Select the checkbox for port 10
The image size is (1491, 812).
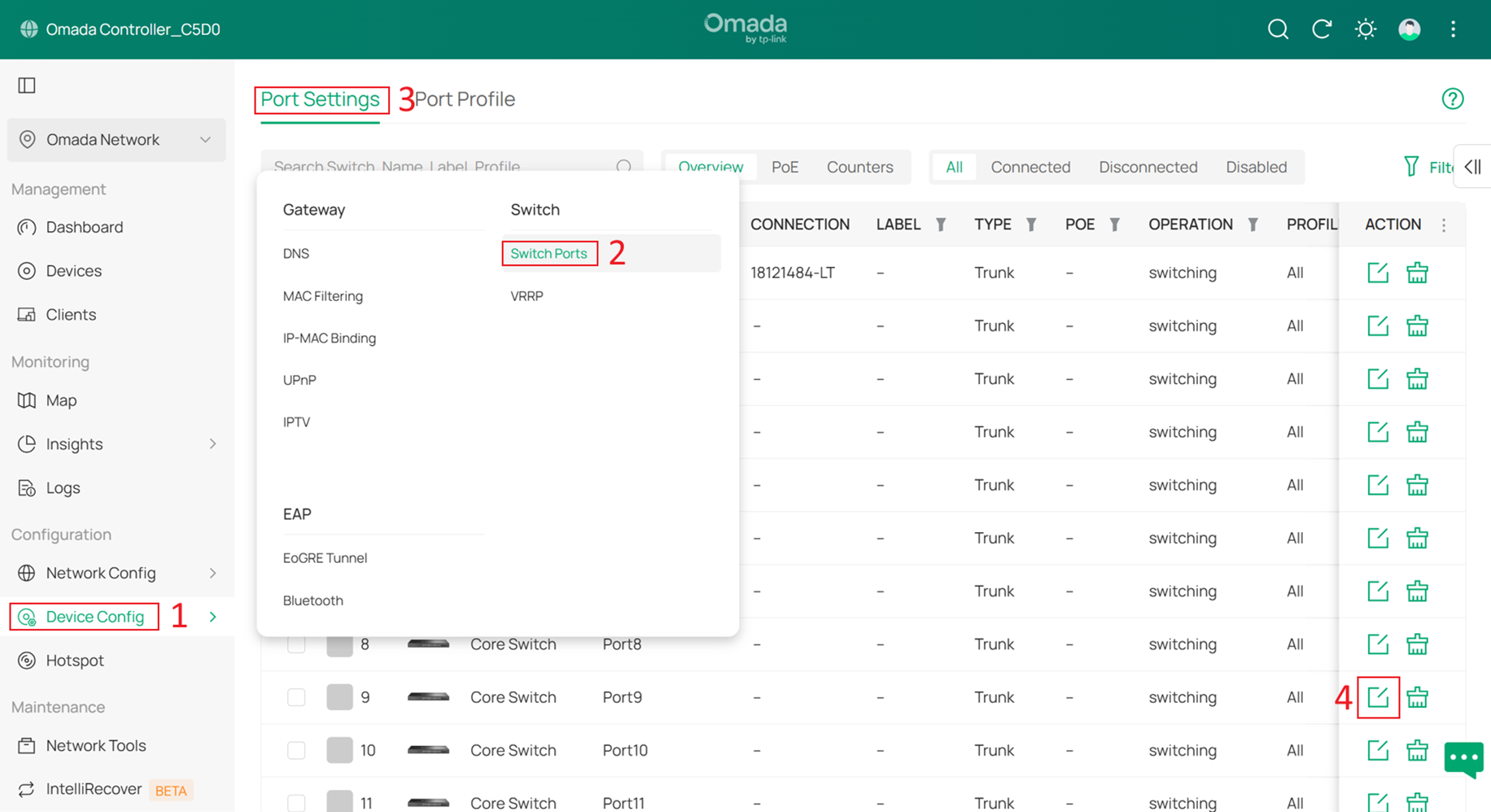tap(296, 750)
